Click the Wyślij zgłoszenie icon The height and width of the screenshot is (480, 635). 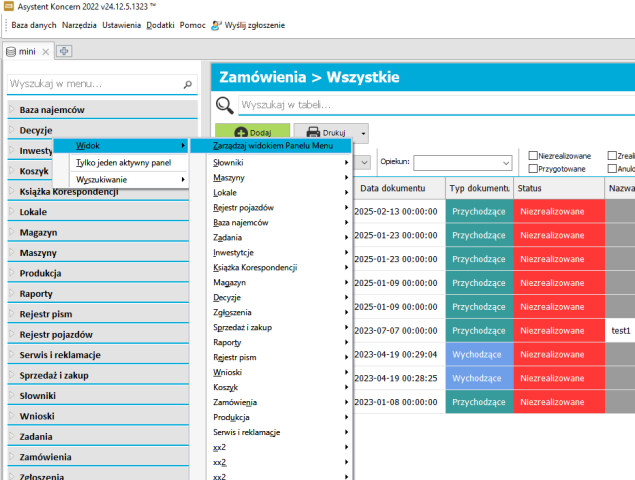(216, 26)
